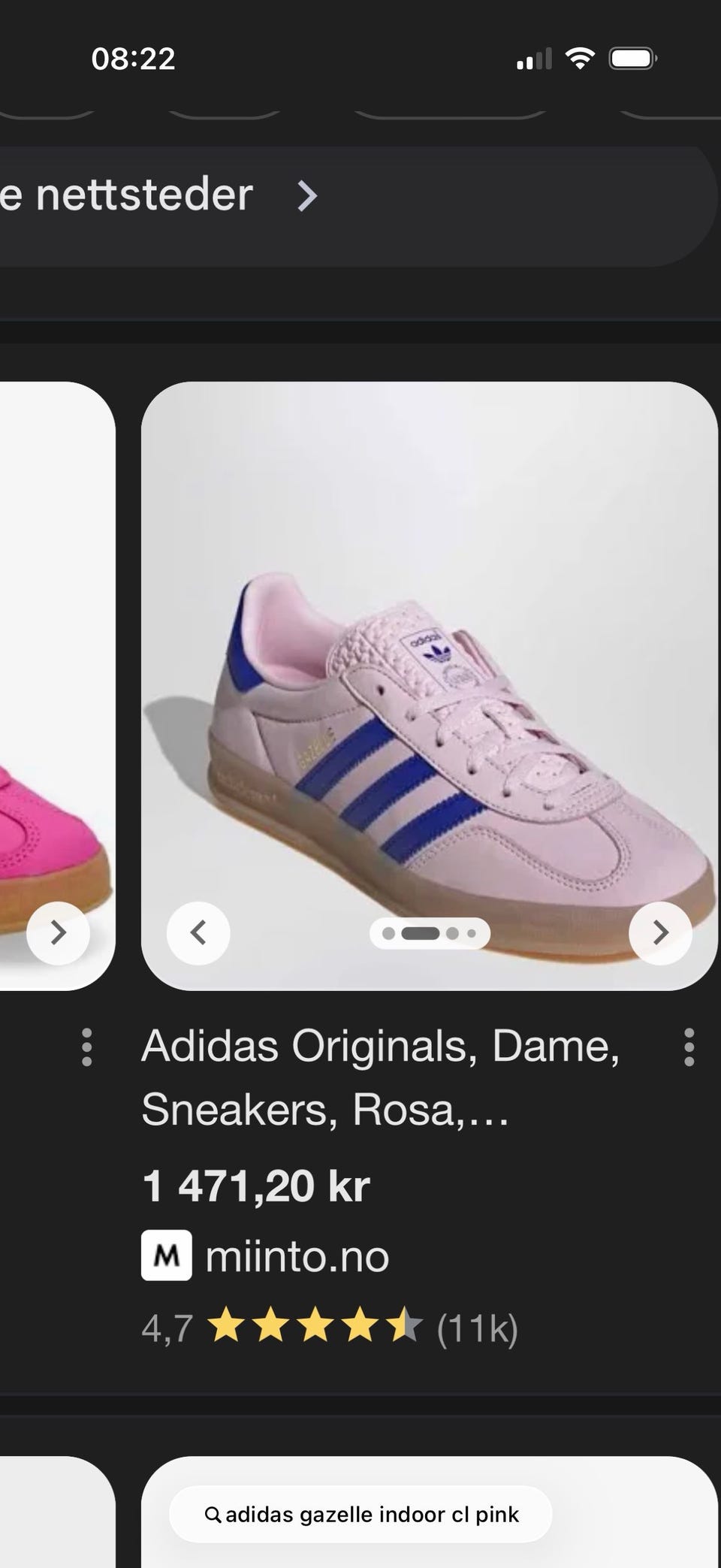Open hot pink sneaker thumbnail on left
Image resolution: width=721 pixels, height=1568 pixels.
[58, 686]
